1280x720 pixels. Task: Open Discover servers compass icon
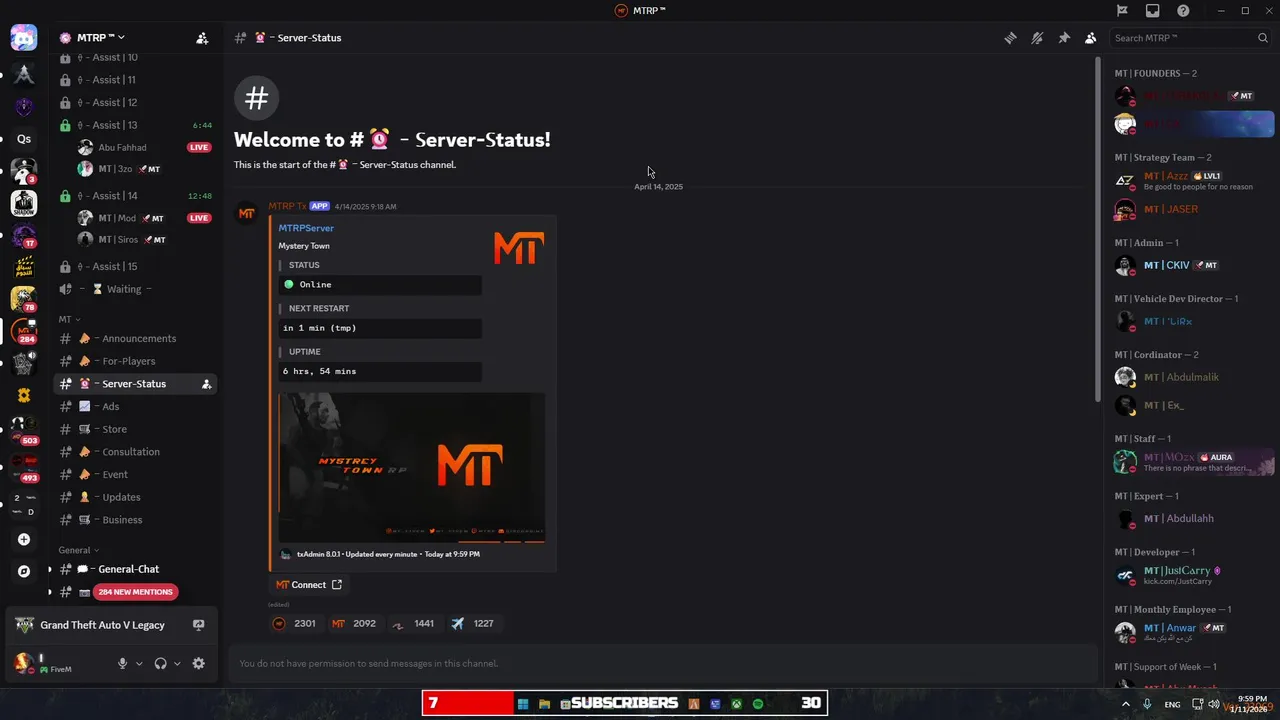point(24,572)
